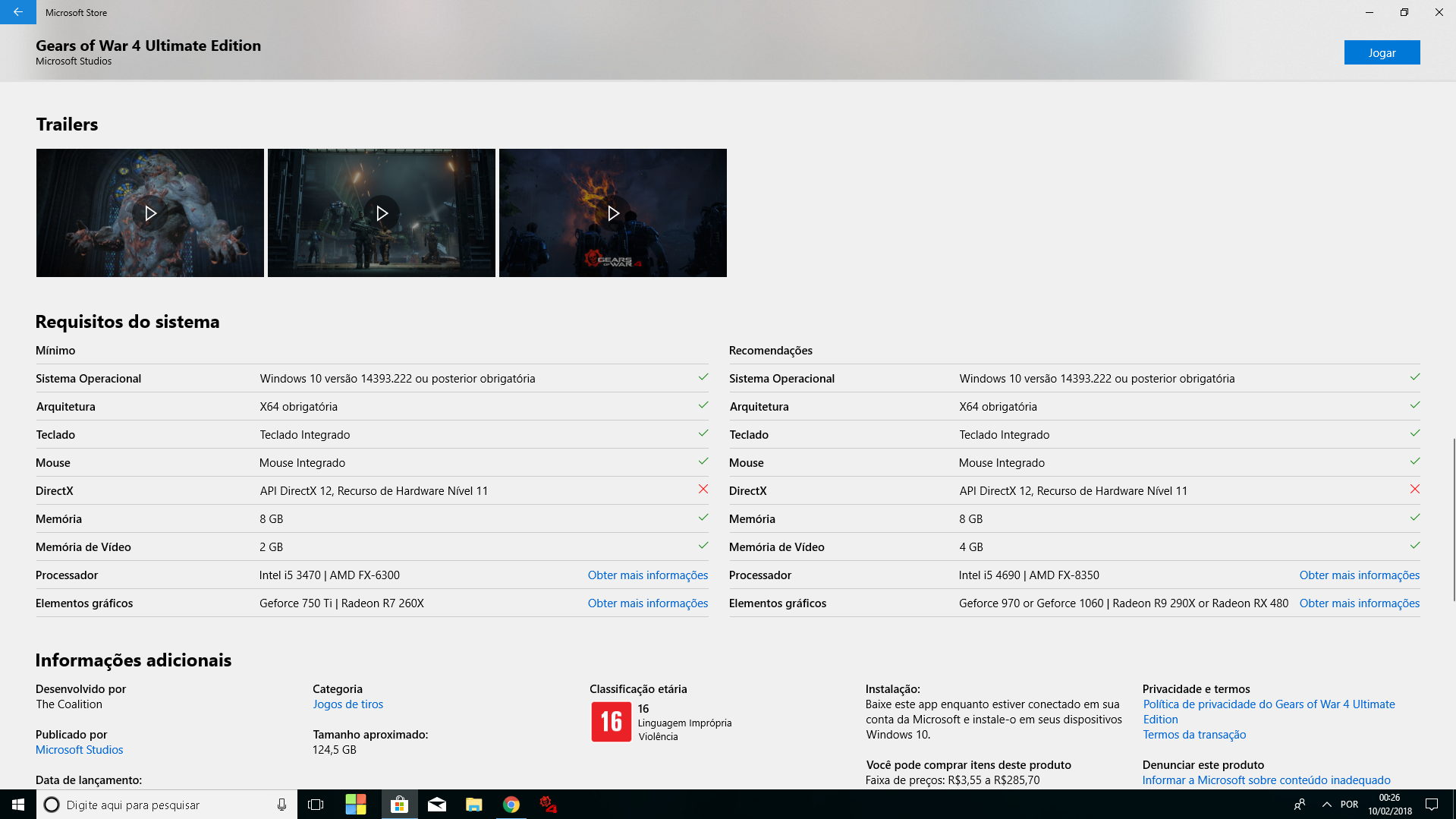
Task: Click the checkmark for recommended Mouse
Action: point(1415,461)
